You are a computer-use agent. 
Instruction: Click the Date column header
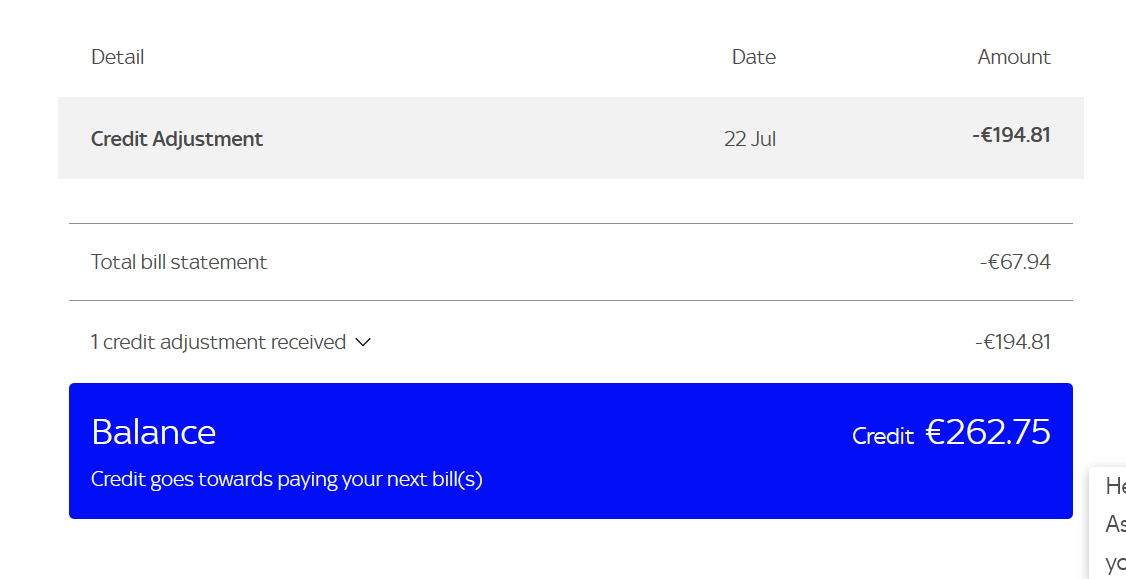click(x=753, y=57)
